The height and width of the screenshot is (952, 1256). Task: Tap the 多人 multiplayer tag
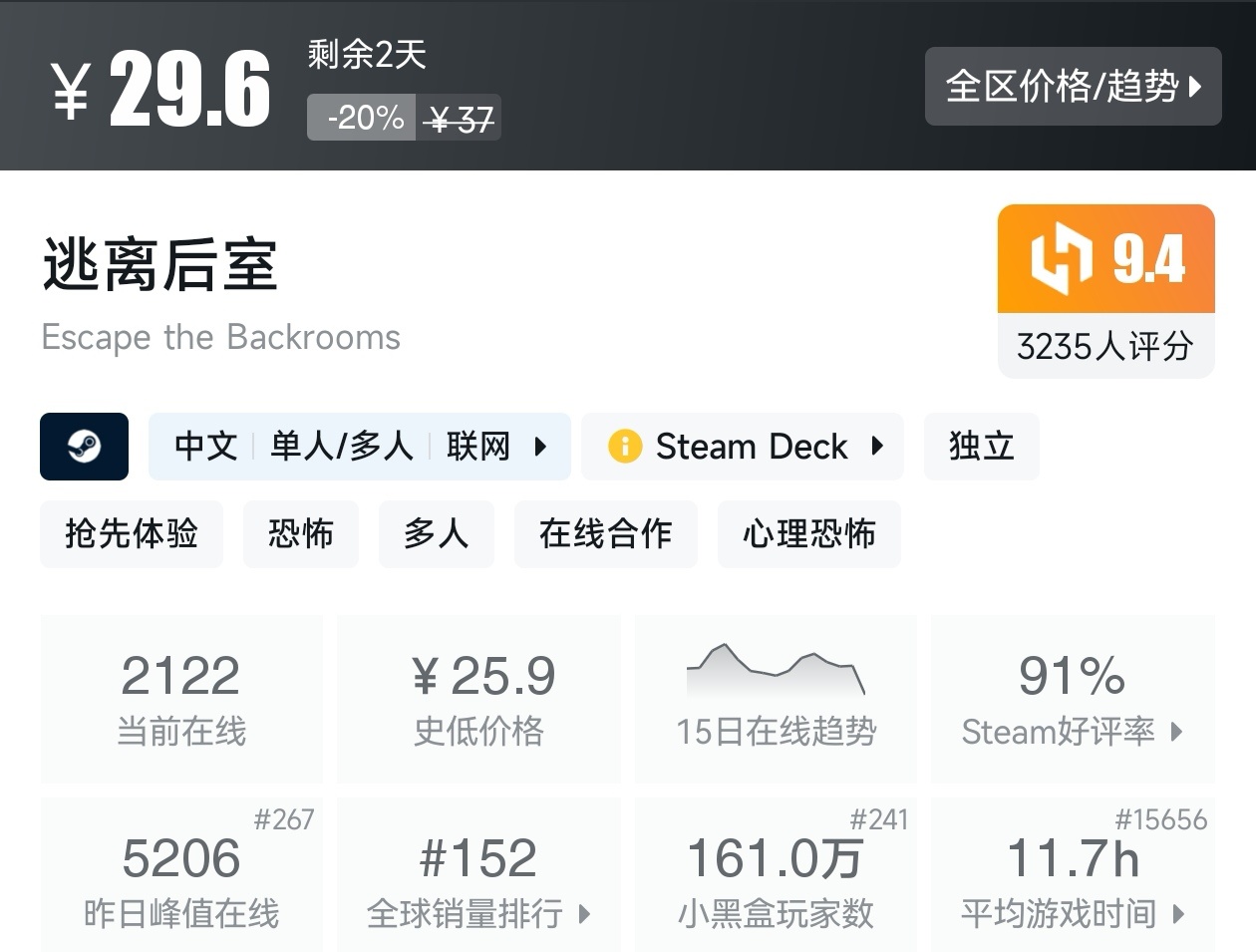point(436,534)
